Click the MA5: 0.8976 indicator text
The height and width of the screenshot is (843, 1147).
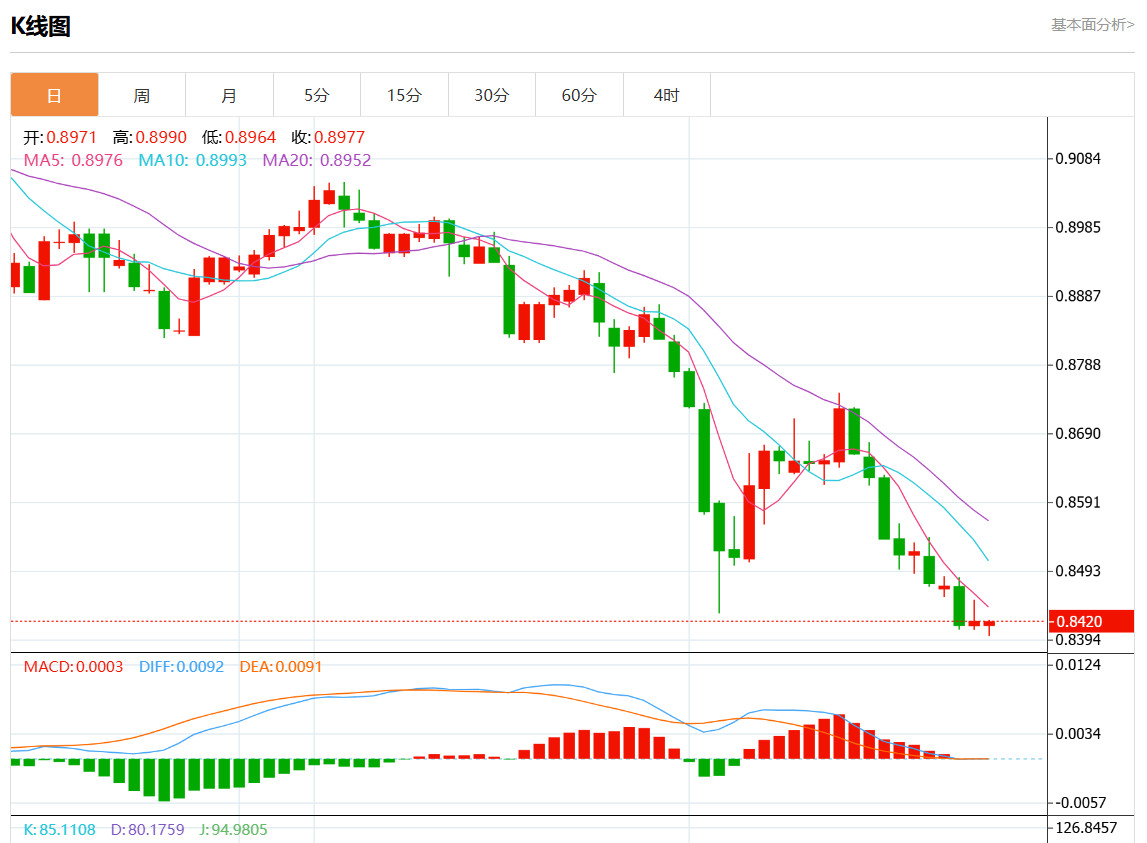click(x=73, y=160)
